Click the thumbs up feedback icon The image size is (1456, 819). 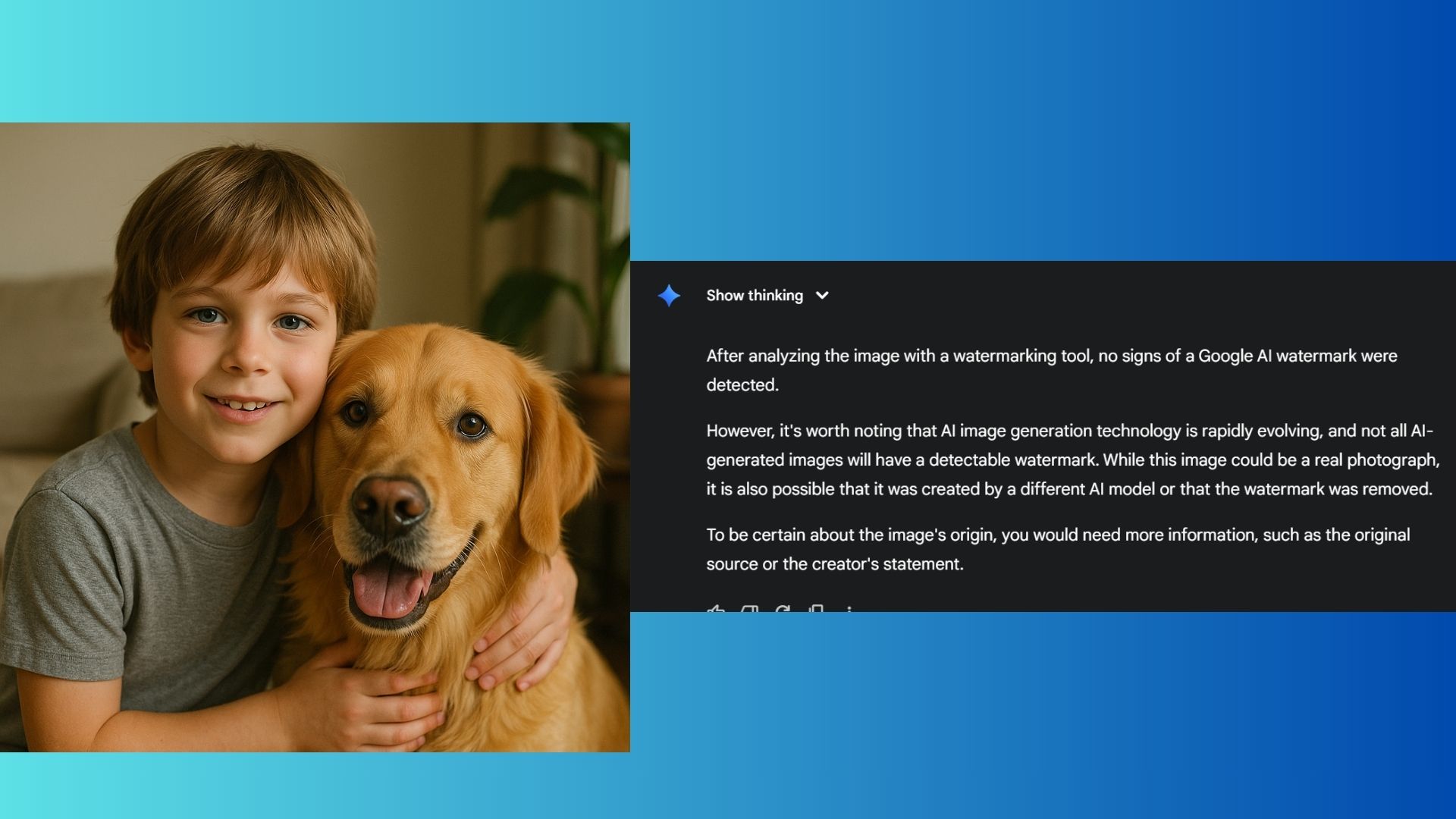(716, 609)
